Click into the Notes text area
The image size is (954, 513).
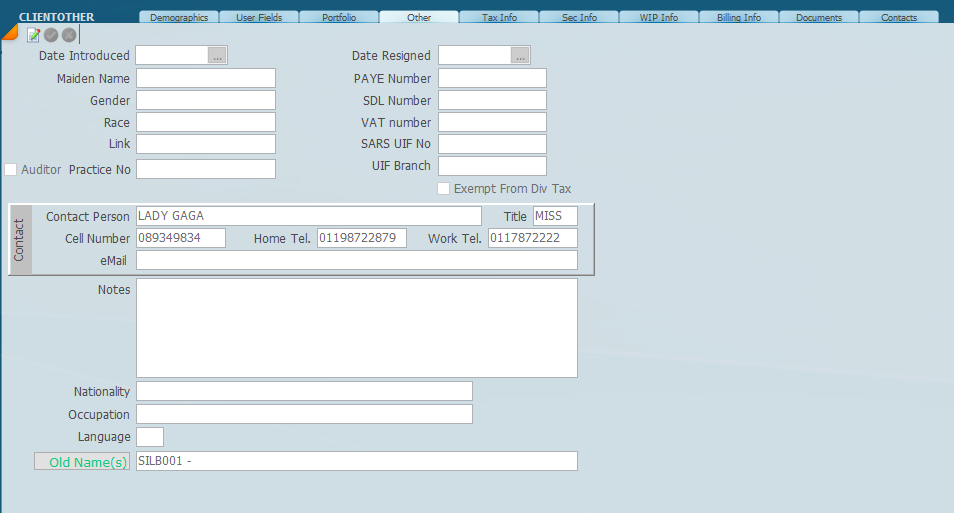point(356,328)
